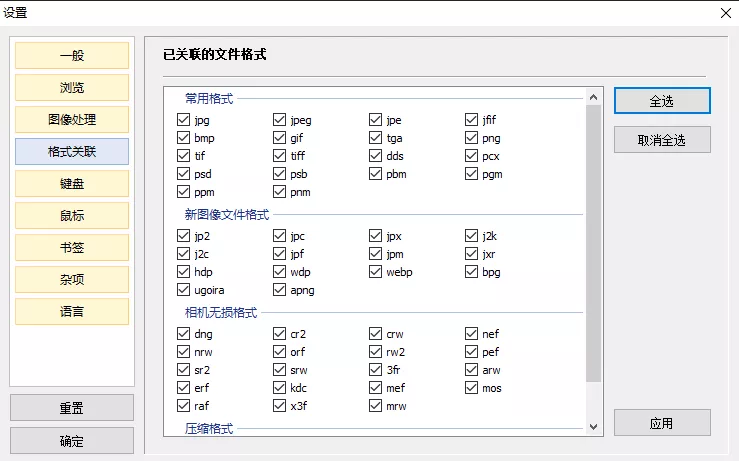Open the 鼠标 settings tab
Viewport: 739px width, 461px height.
point(72,216)
